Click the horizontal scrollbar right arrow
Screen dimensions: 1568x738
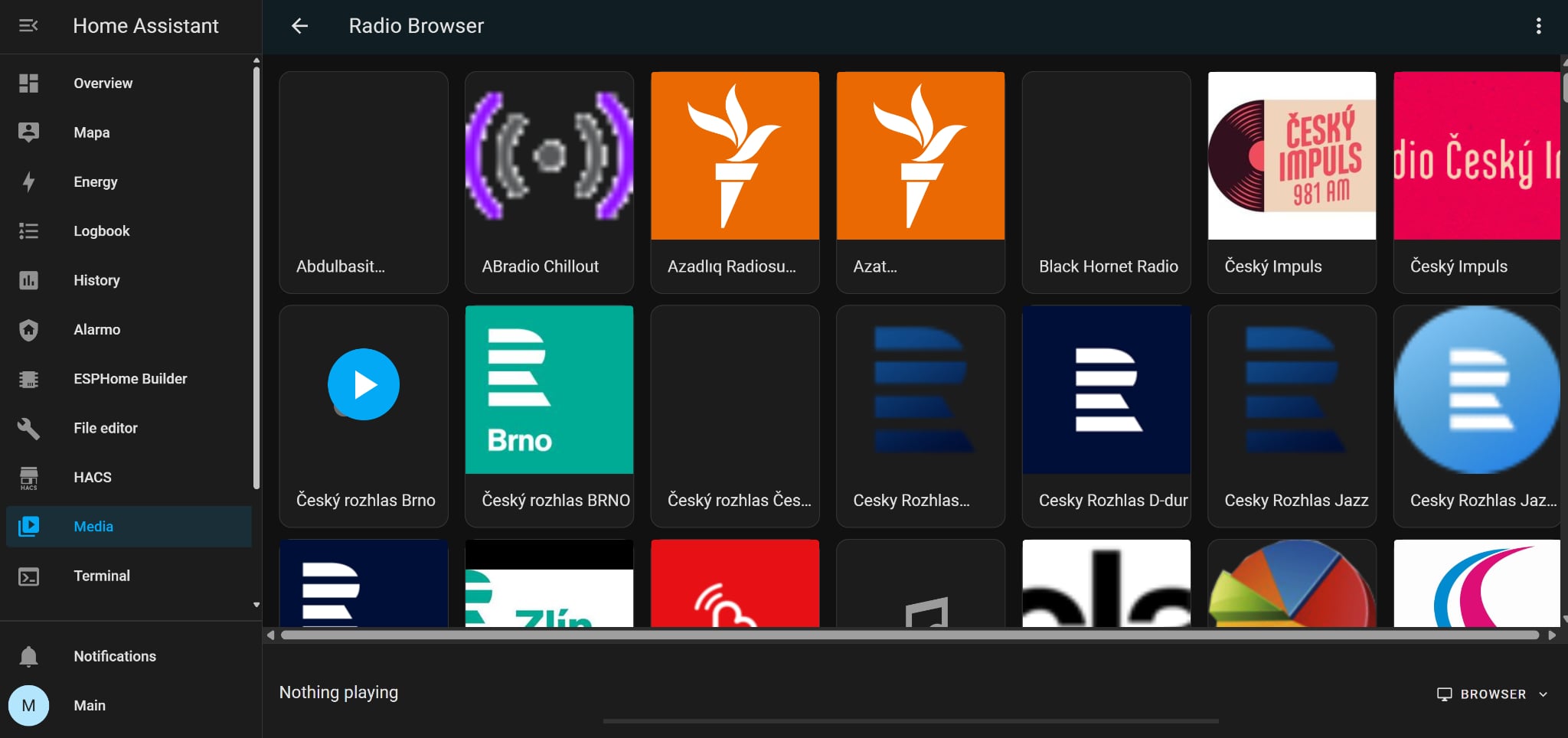1552,635
